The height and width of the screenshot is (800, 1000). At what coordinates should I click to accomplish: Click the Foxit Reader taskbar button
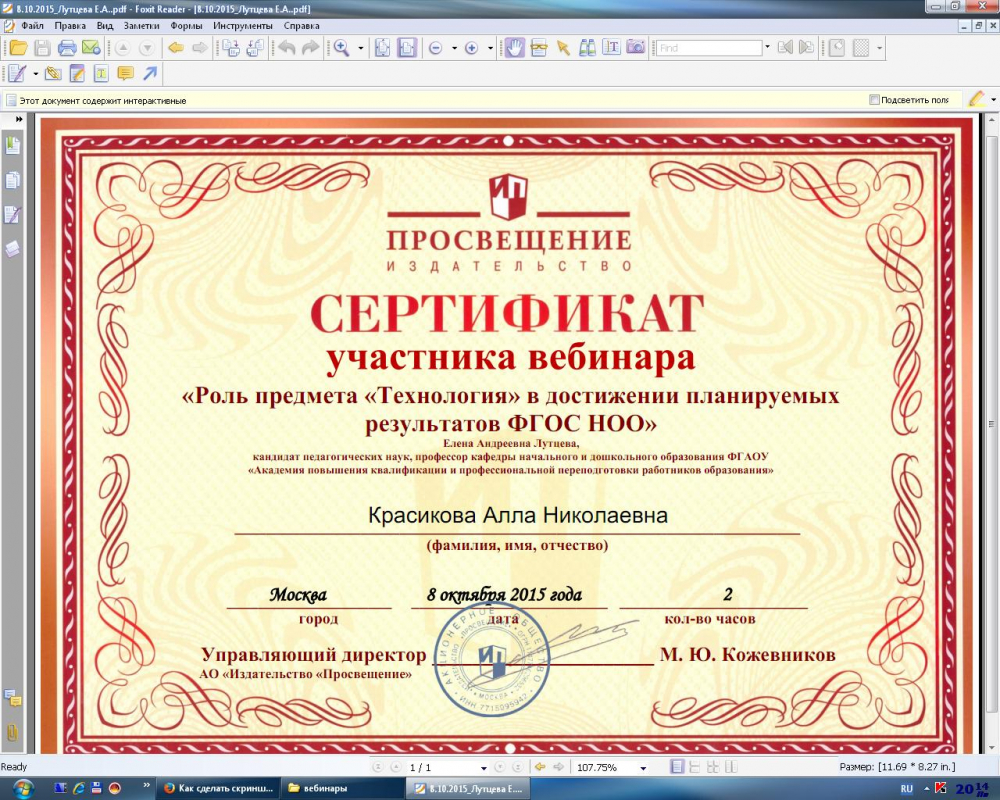[468, 789]
